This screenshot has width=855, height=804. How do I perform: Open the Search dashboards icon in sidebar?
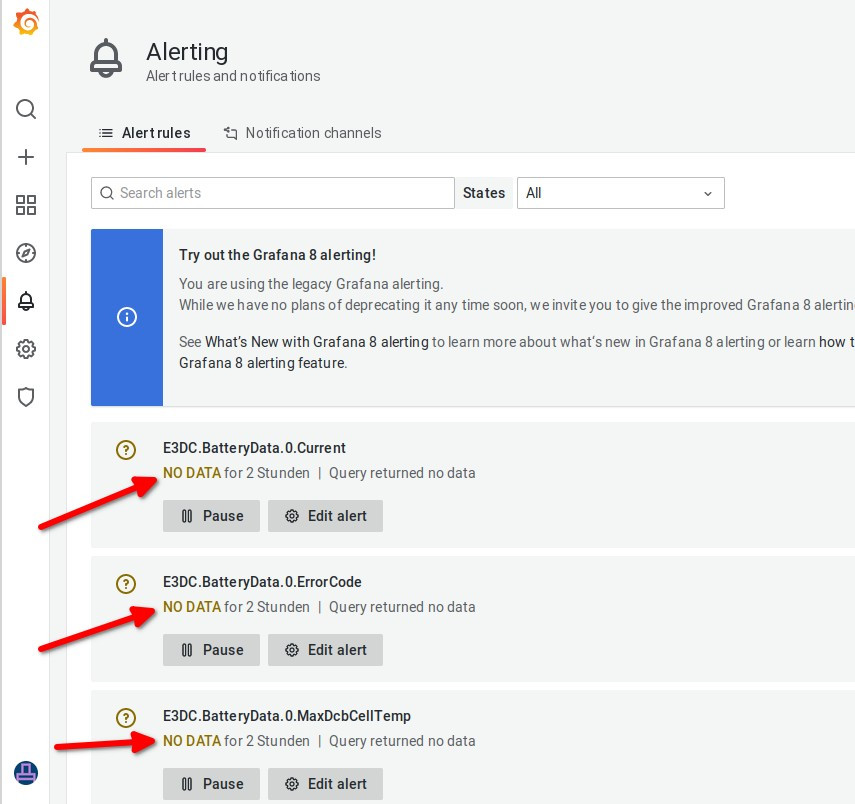tap(26, 109)
